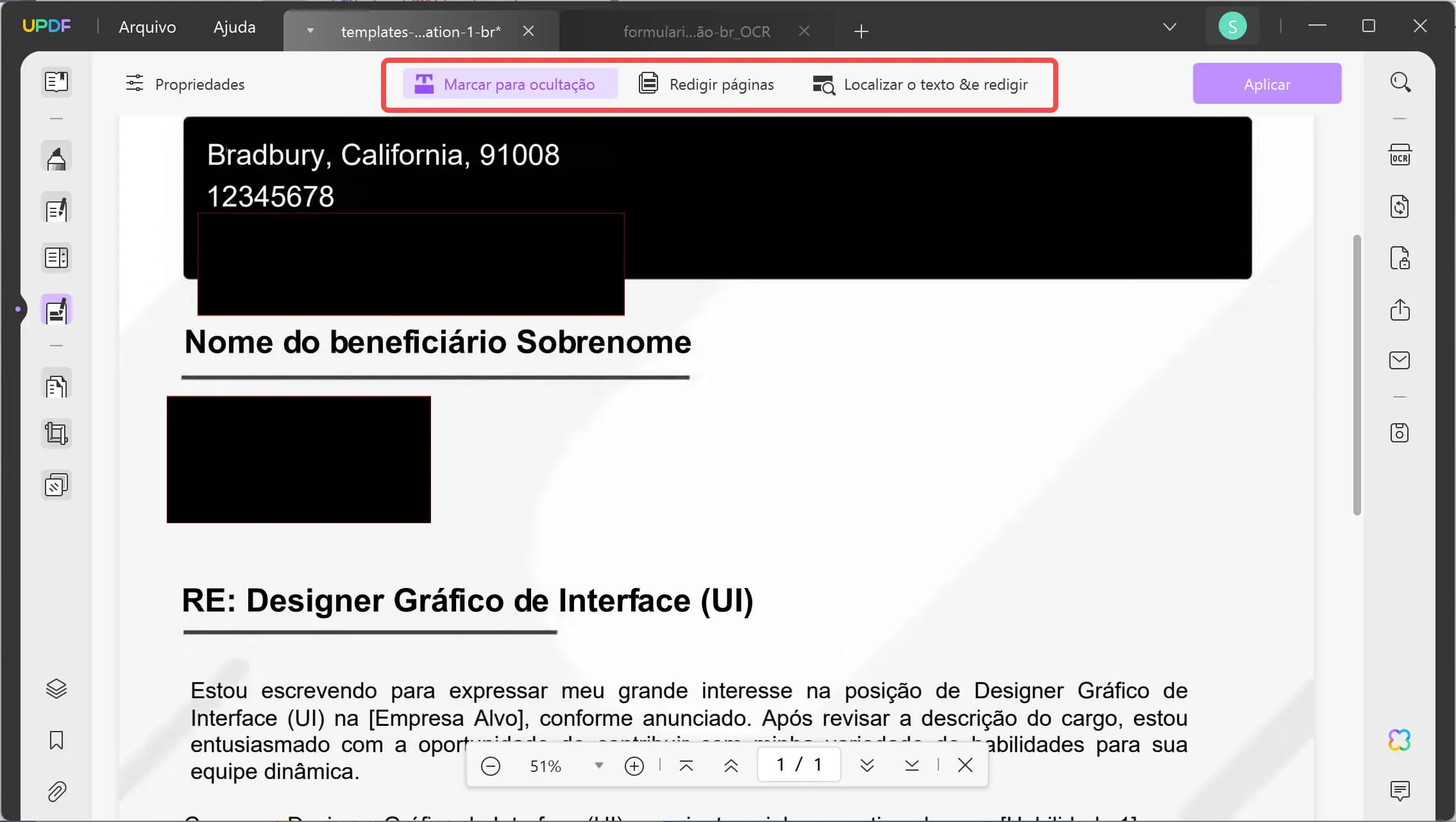Open the tab overview chevron near profile

click(x=1169, y=26)
